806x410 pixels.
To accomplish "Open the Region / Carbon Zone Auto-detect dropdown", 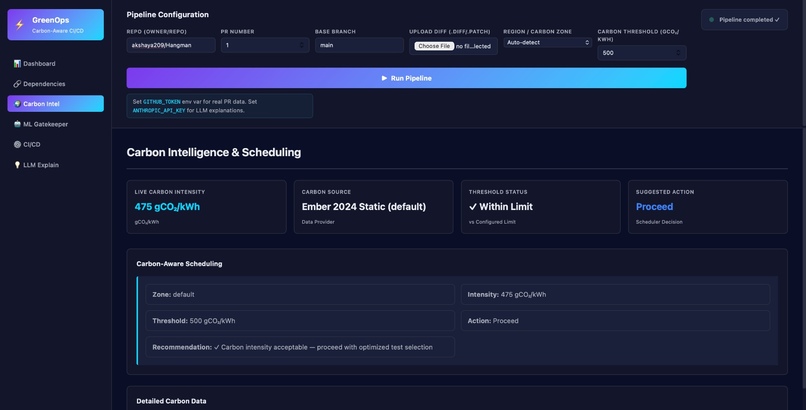I will click(x=547, y=43).
